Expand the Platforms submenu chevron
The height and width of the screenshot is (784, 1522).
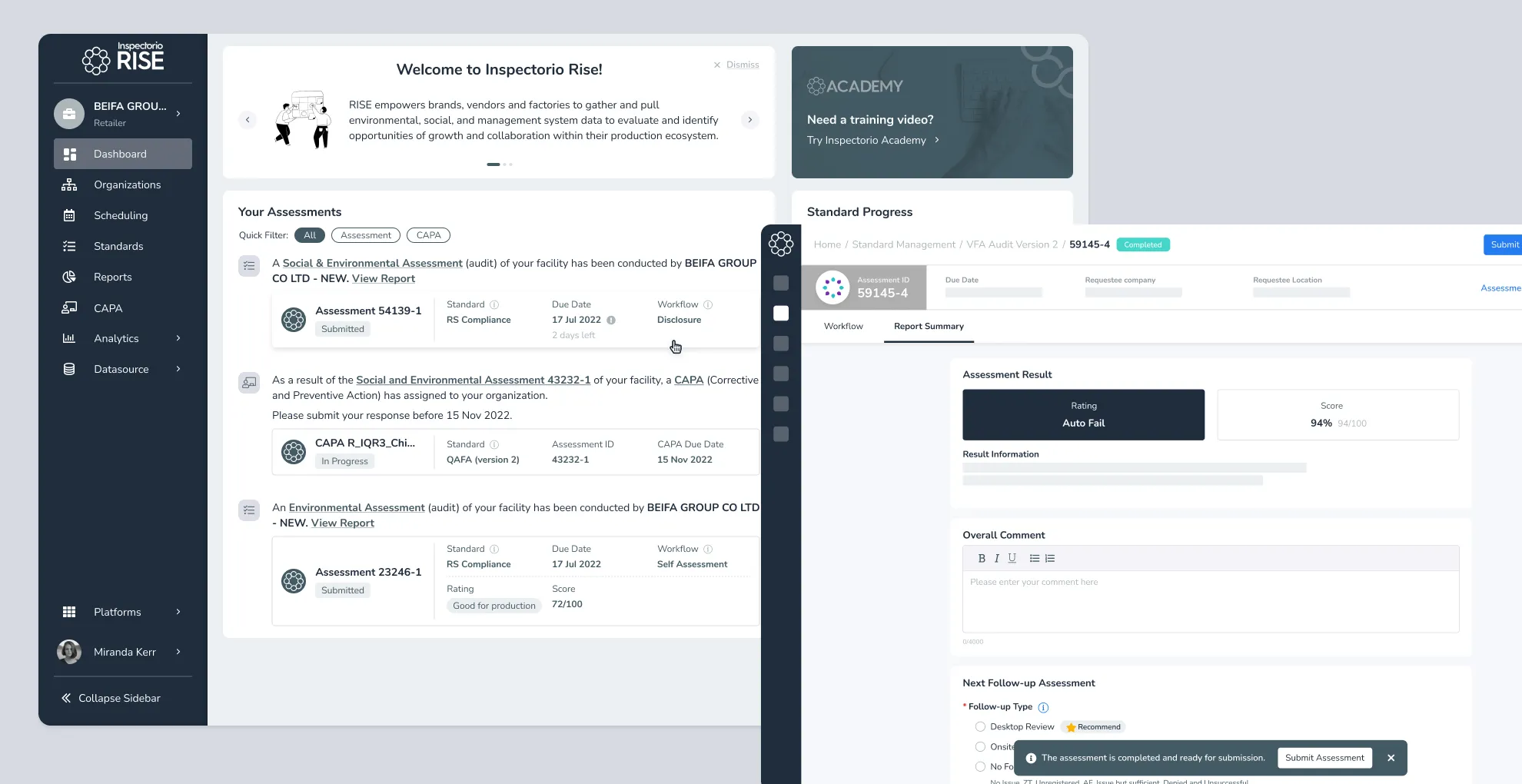pyautogui.click(x=178, y=612)
